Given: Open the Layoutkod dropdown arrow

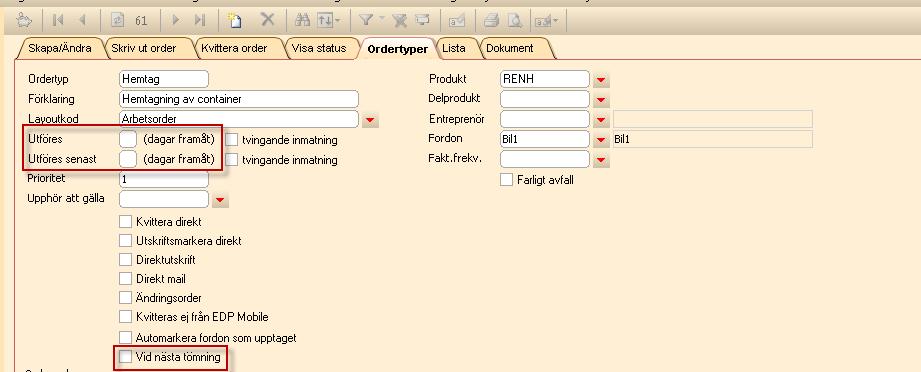Looking at the screenshot, I should [369, 120].
